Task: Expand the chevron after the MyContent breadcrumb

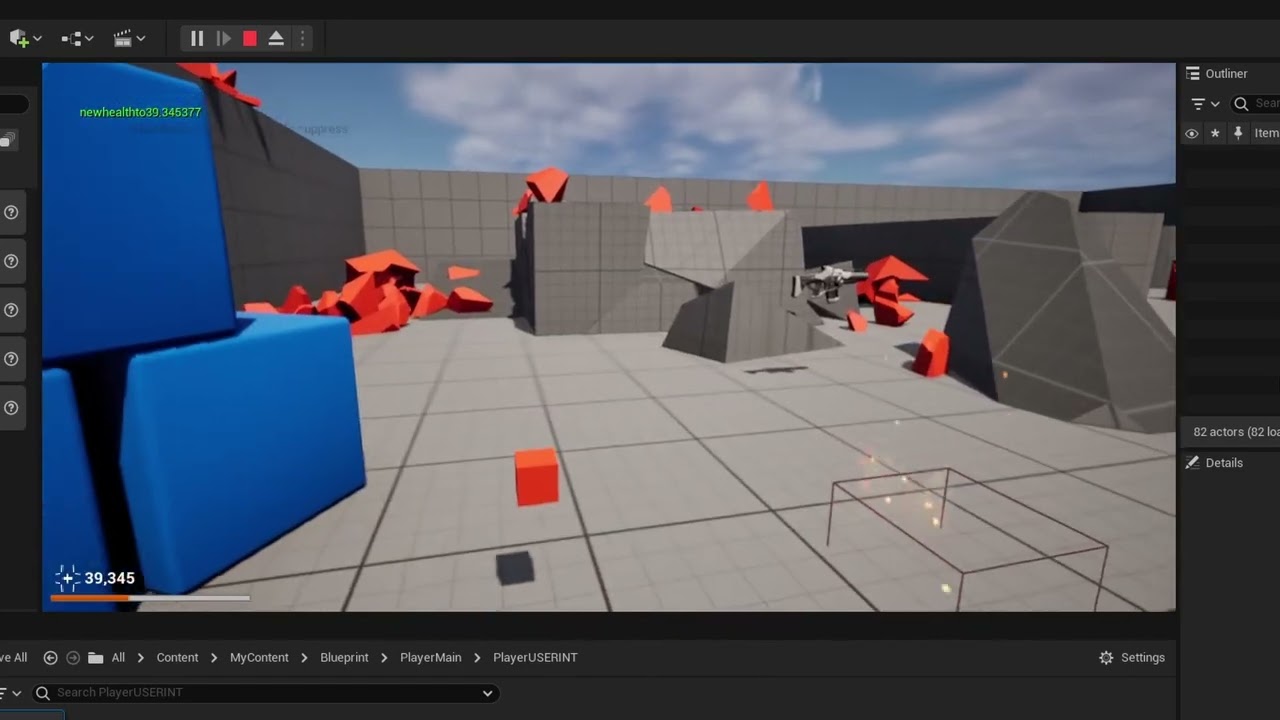Action: [x=305, y=657]
